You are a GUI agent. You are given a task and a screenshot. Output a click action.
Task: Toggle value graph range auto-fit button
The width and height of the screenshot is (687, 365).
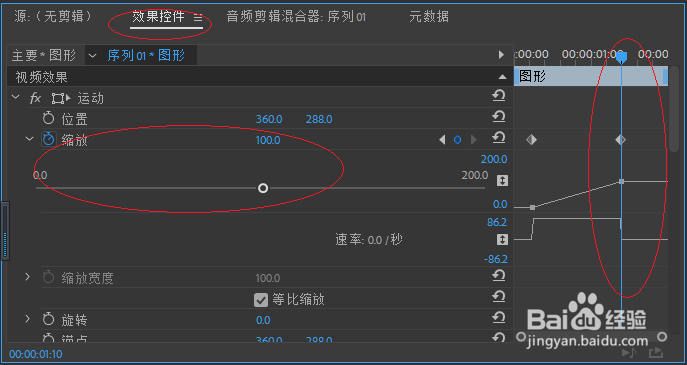[x=502, y=180]
